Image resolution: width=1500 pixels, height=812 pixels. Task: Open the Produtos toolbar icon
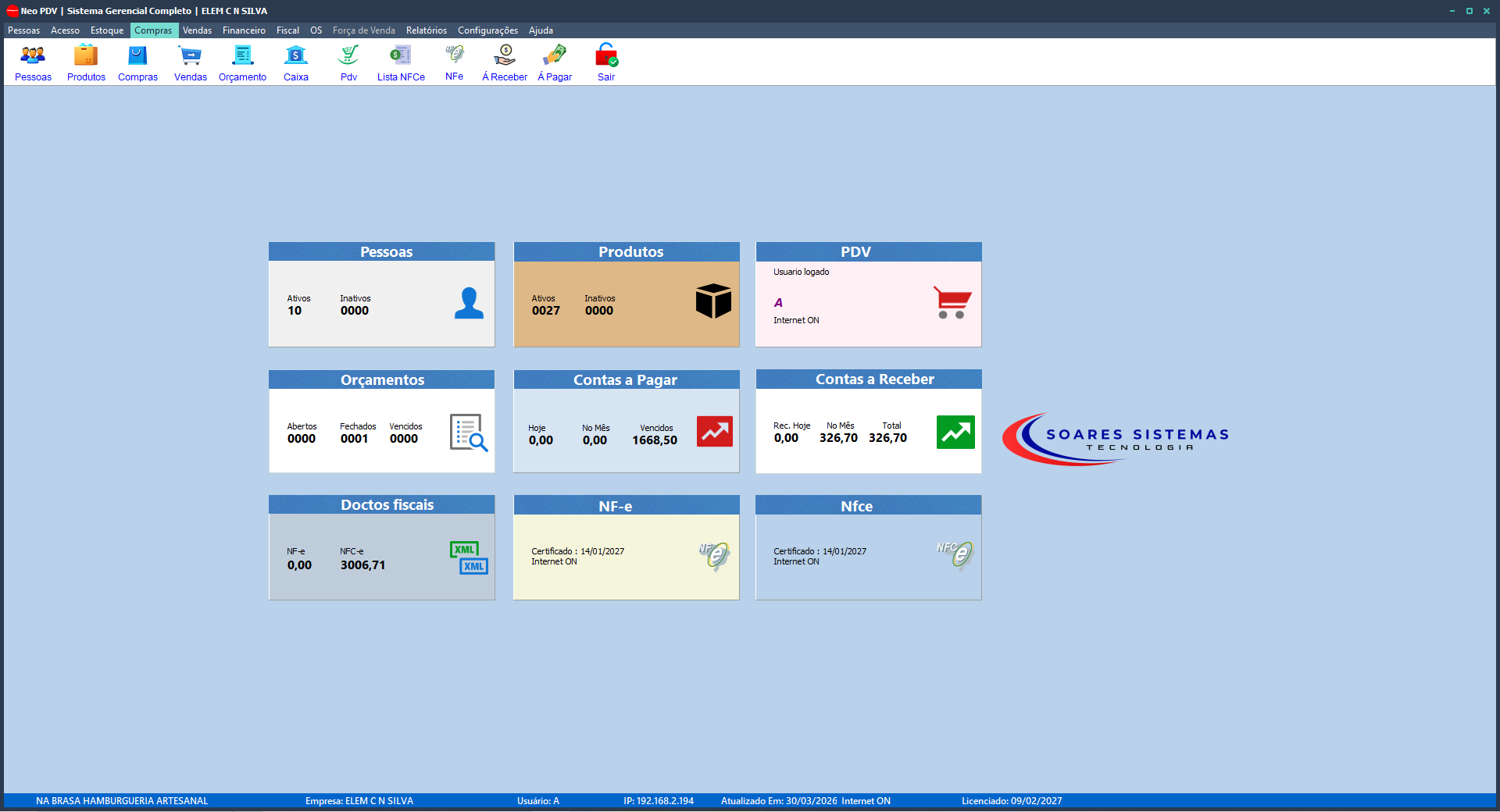coord(86,62)
